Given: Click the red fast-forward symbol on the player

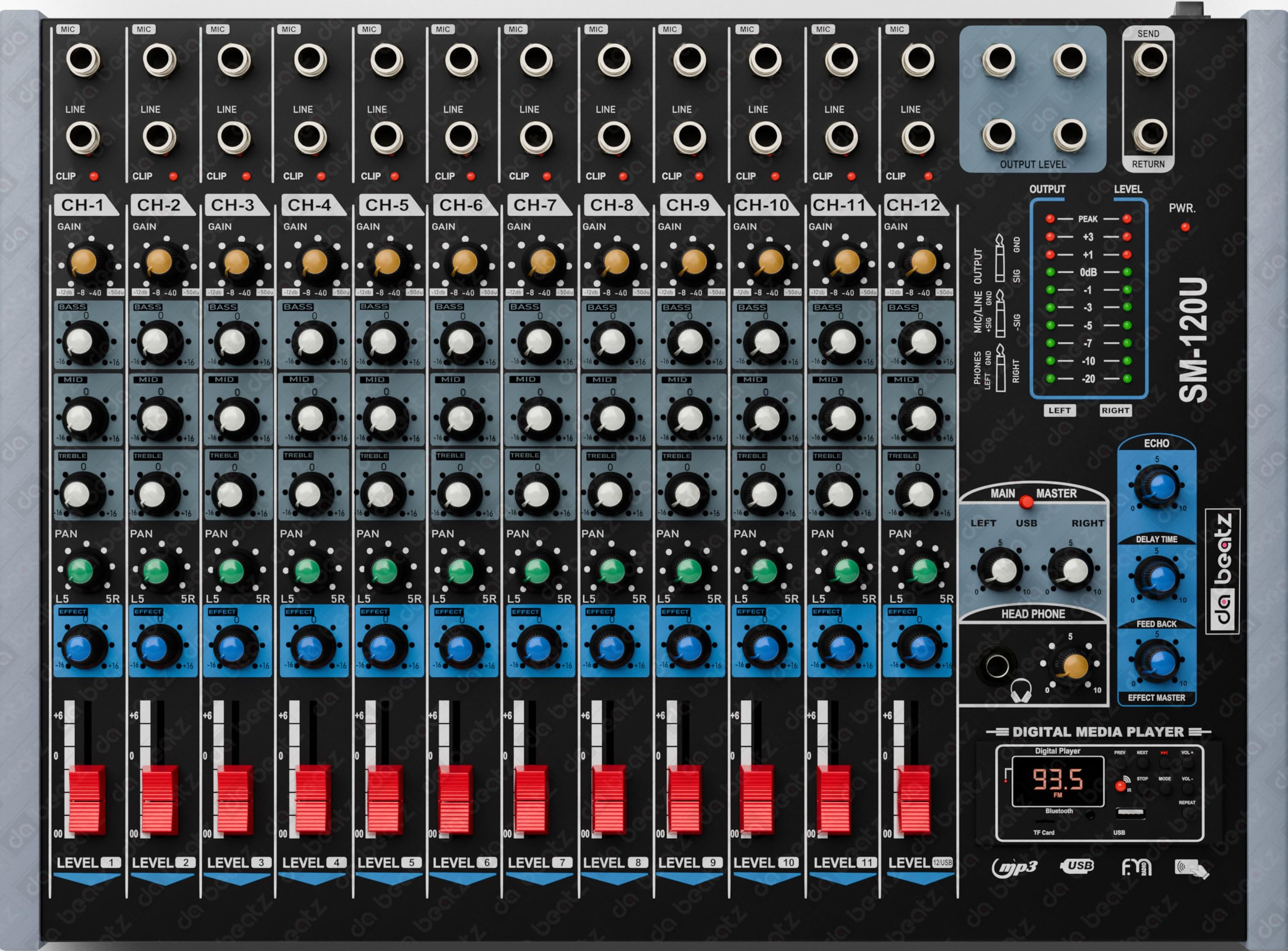Looking at the screenshot, I should 1164,753.
